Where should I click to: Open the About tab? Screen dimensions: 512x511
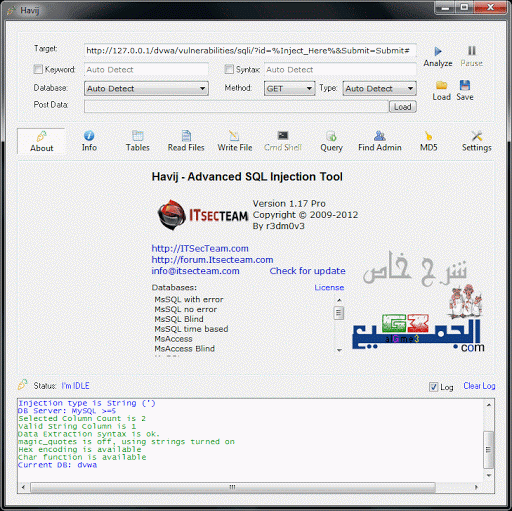tap(41, 141)
